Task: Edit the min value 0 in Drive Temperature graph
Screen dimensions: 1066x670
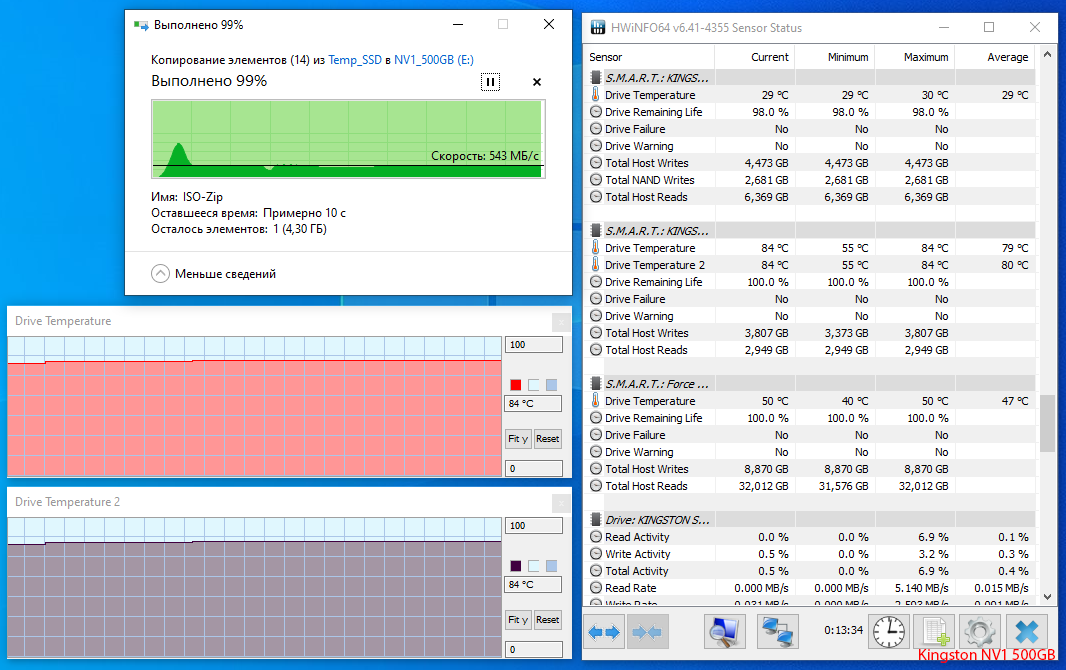Action: [534, 468]
